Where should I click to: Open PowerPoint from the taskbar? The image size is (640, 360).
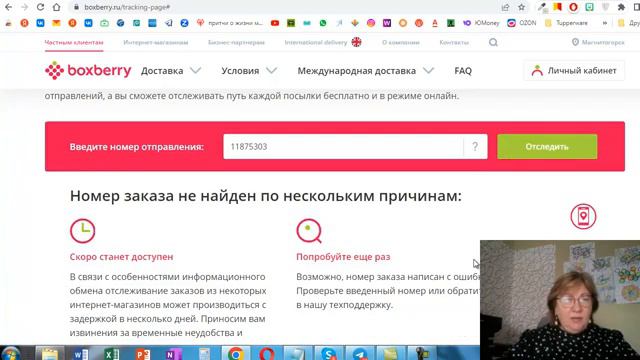[142, 353]
